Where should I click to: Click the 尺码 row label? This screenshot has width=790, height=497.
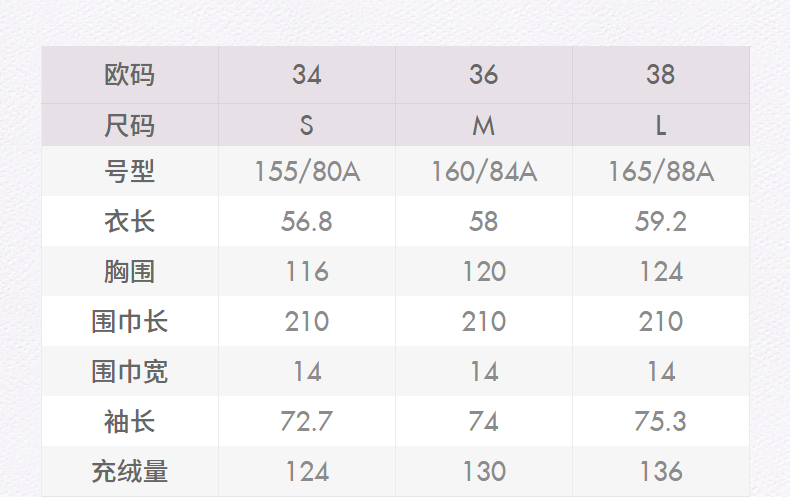[x=130, y=126]
